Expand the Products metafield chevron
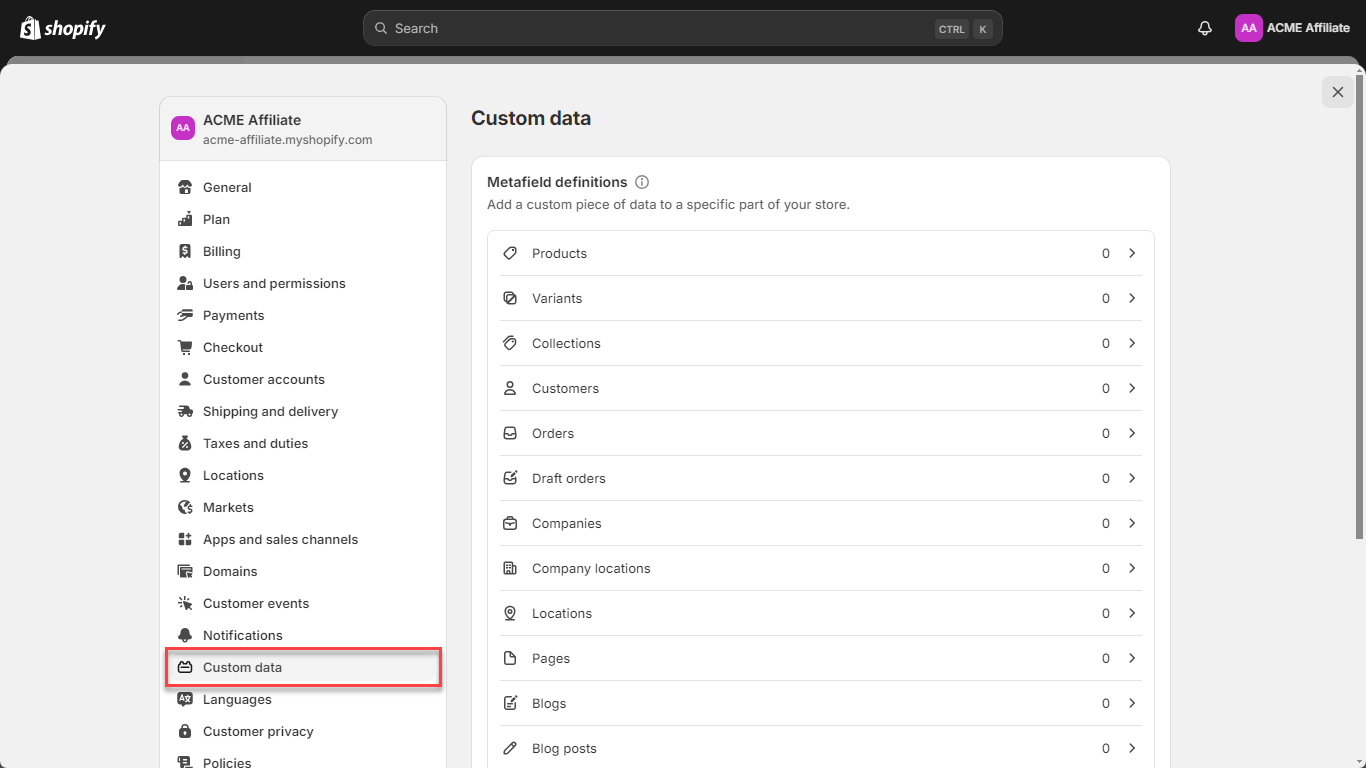 point(1132,253)
